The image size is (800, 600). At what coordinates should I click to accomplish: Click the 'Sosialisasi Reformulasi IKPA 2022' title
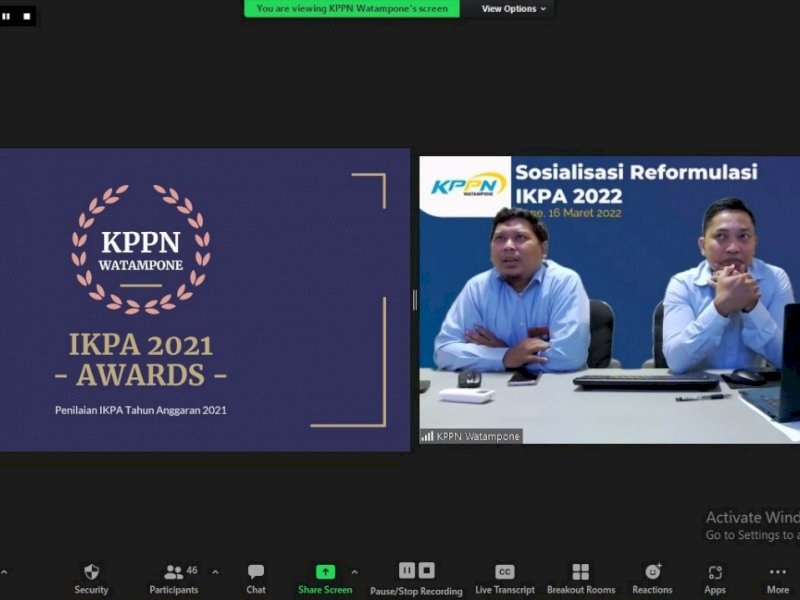[636, 184]
